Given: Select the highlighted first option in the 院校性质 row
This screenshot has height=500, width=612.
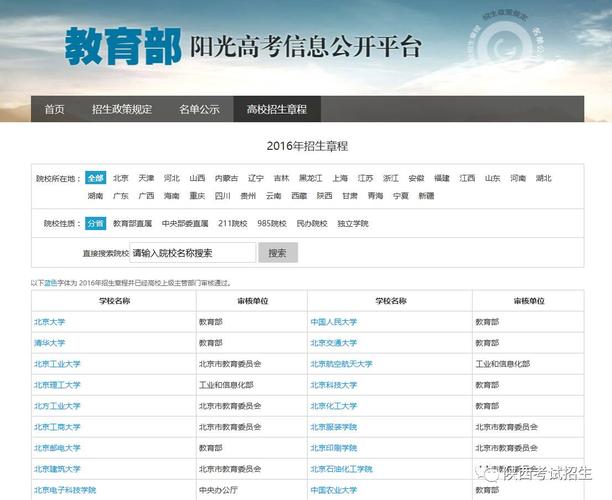Looking at the screenshot, I should [96, 223].
